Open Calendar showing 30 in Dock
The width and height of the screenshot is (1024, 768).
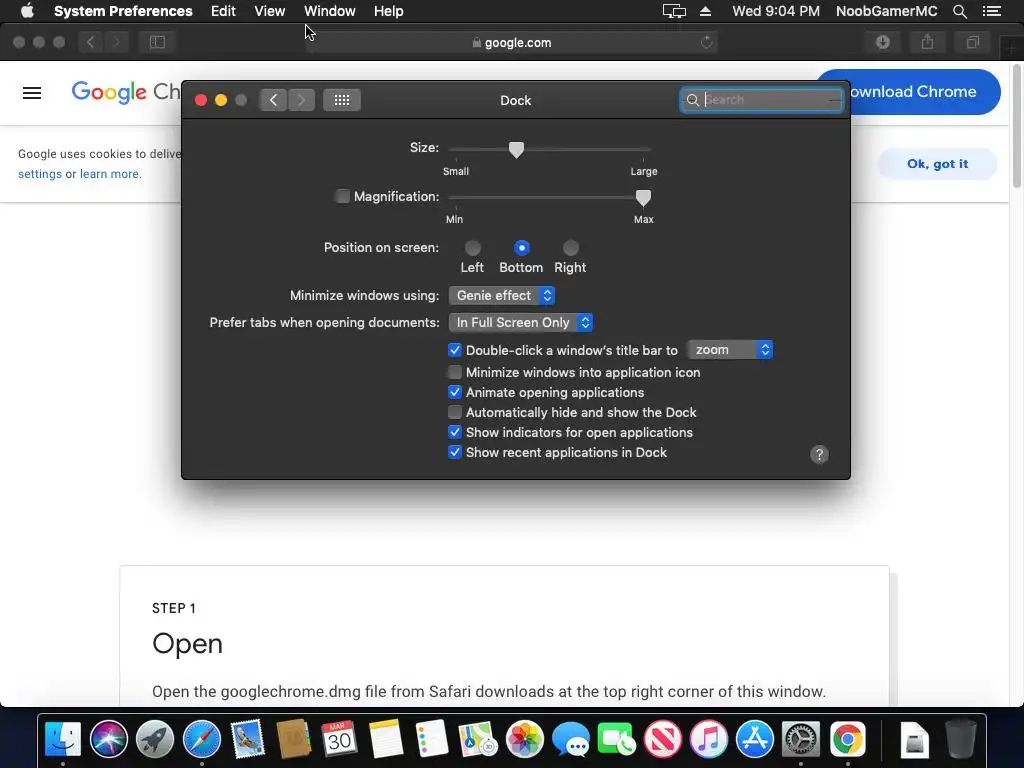pyautogui.click(x=340, y=739)
